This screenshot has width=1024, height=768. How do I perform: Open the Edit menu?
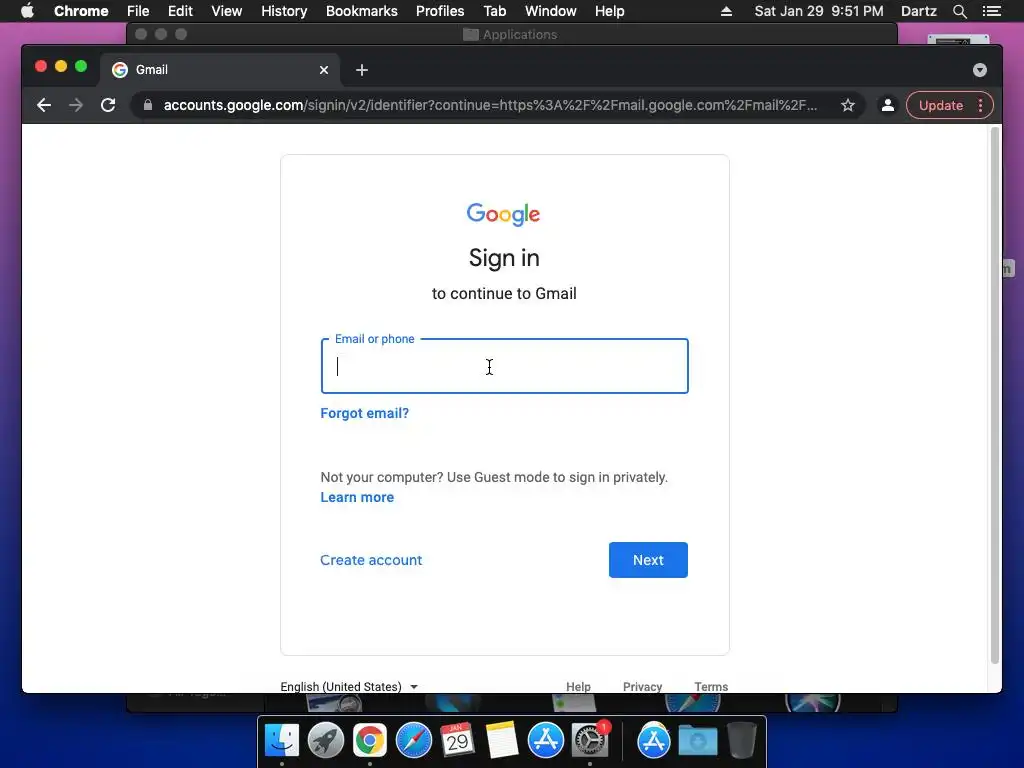[x=180, y=11]
